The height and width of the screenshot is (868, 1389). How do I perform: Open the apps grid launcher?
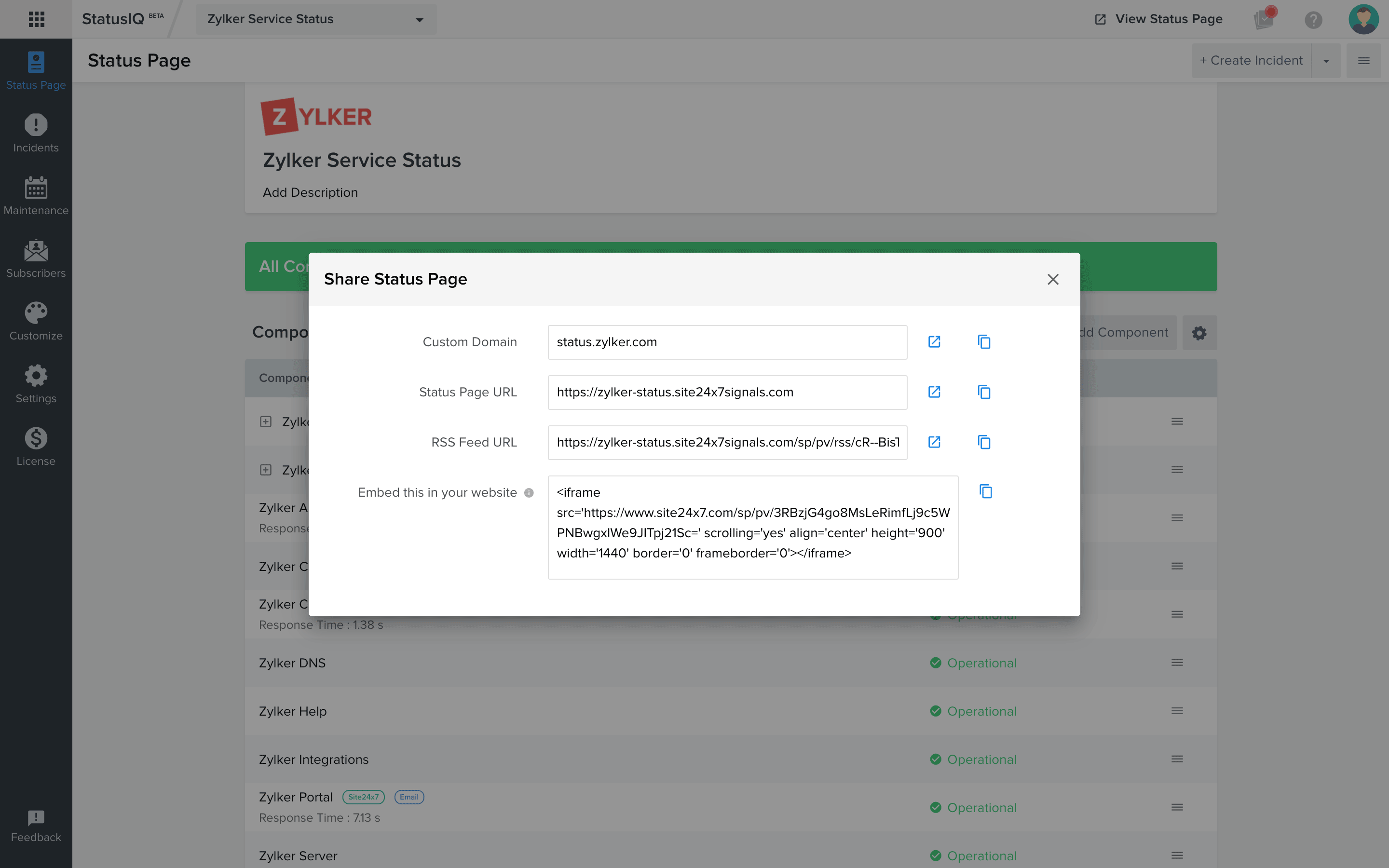pos(36,19)
